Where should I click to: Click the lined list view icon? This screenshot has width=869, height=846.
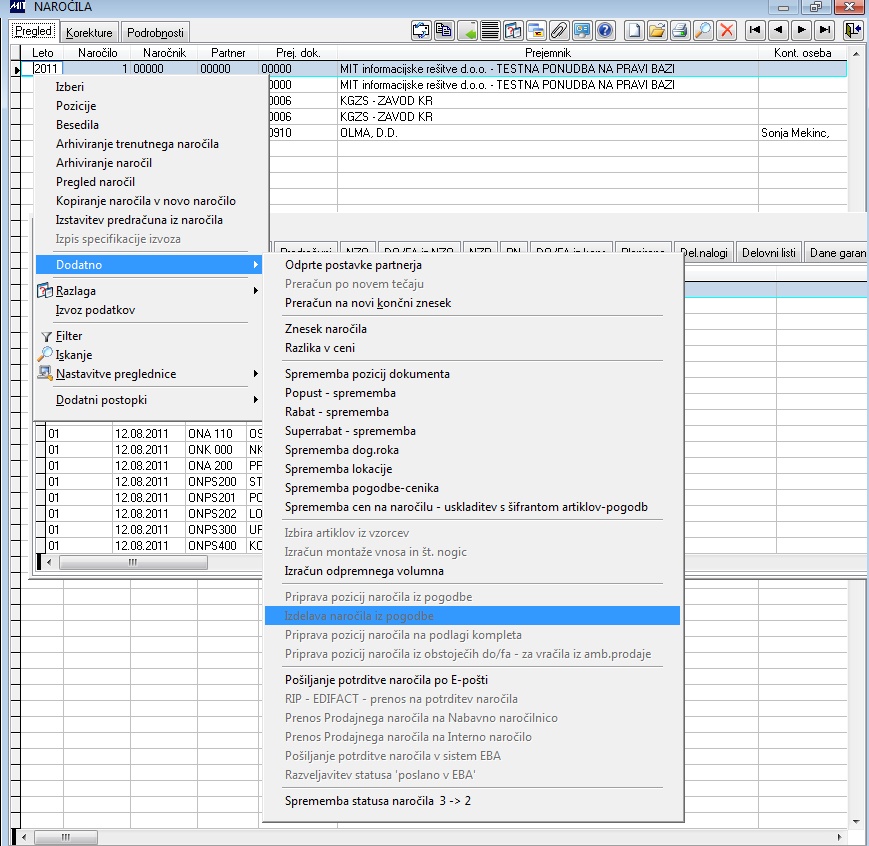[x=490, y=30]
